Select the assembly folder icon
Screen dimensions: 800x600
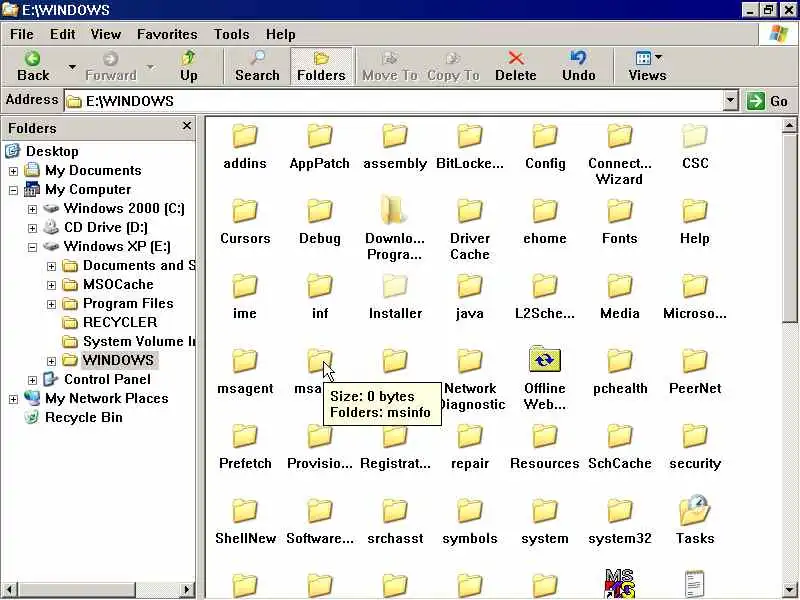point(395,136)
